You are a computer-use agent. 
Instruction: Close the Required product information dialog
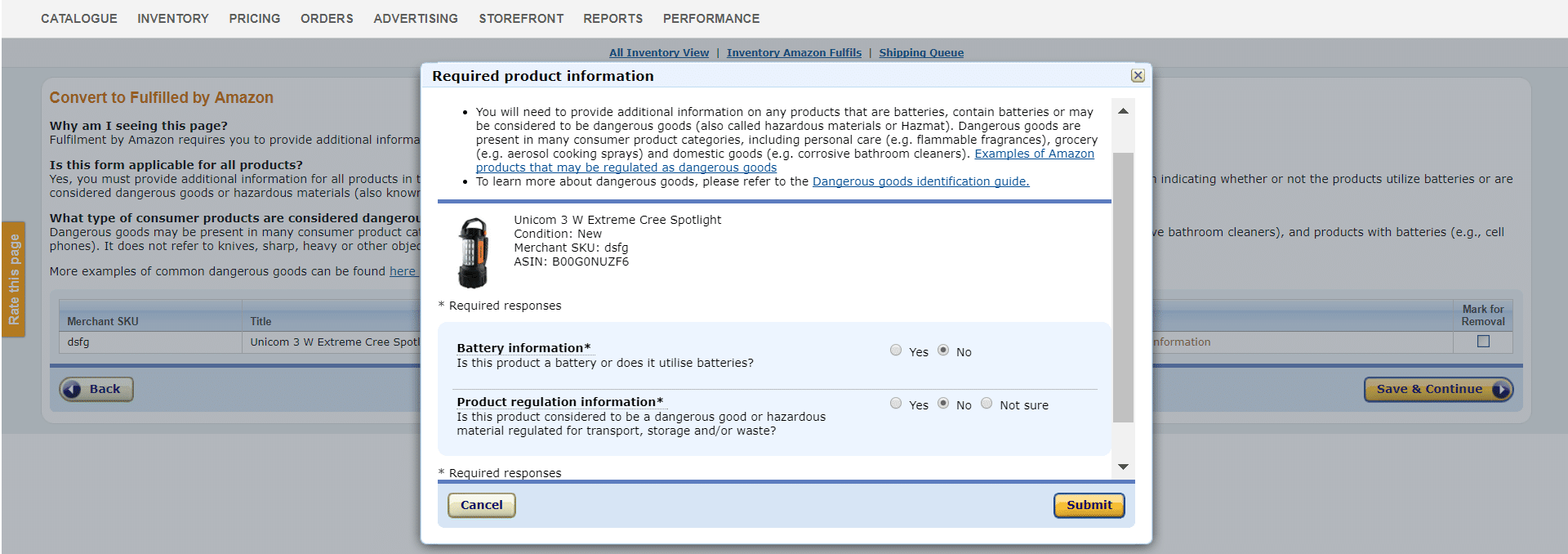coord(1138,75)
